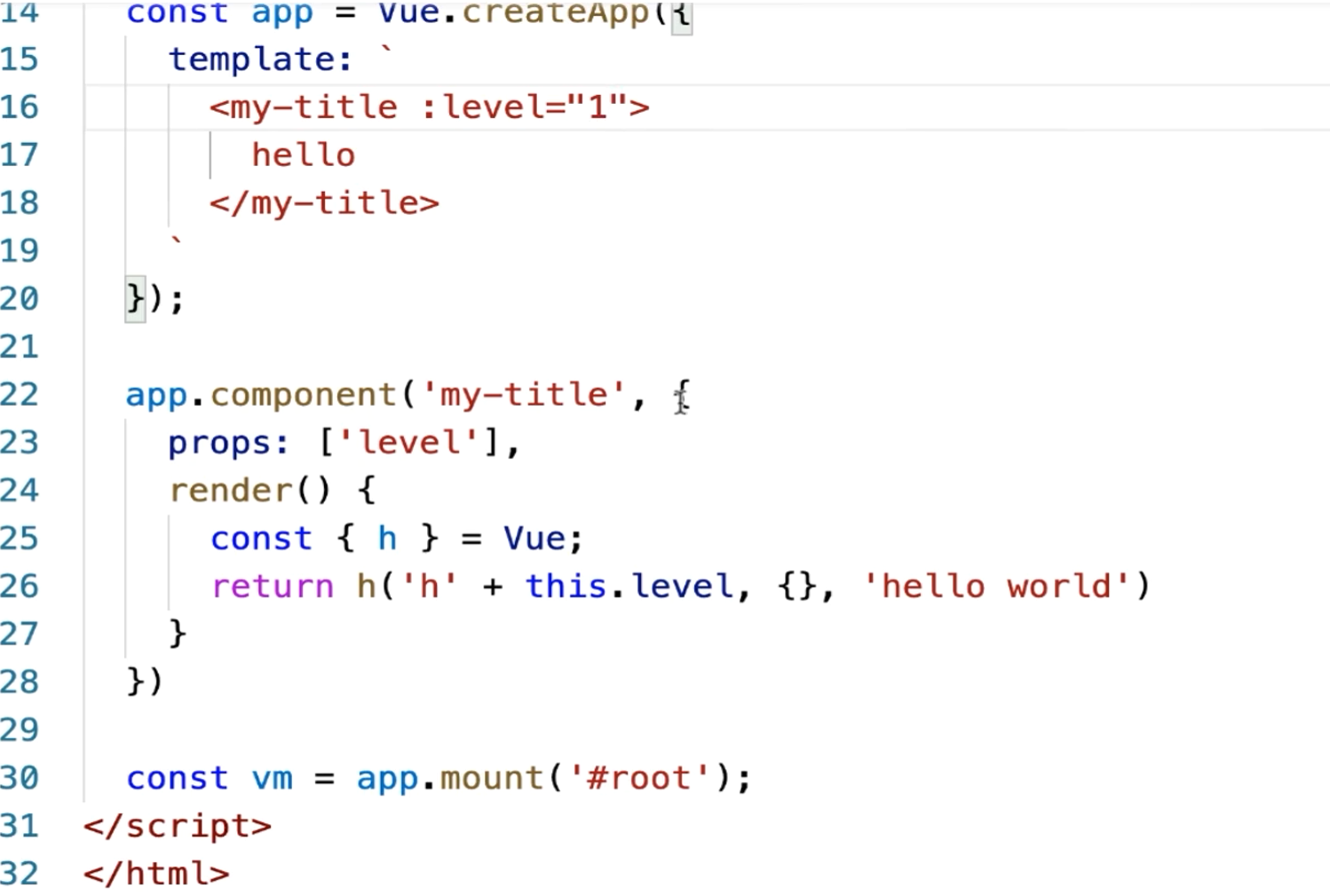The image size is (1330, 896).
Task: Place cursor on 'template:' property
Action: click(260, 59)
